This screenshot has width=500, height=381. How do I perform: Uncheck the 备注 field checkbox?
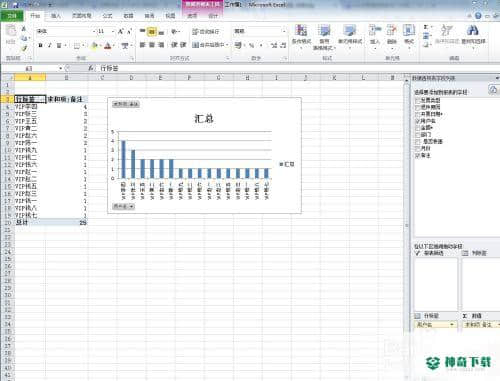[417, 155]
